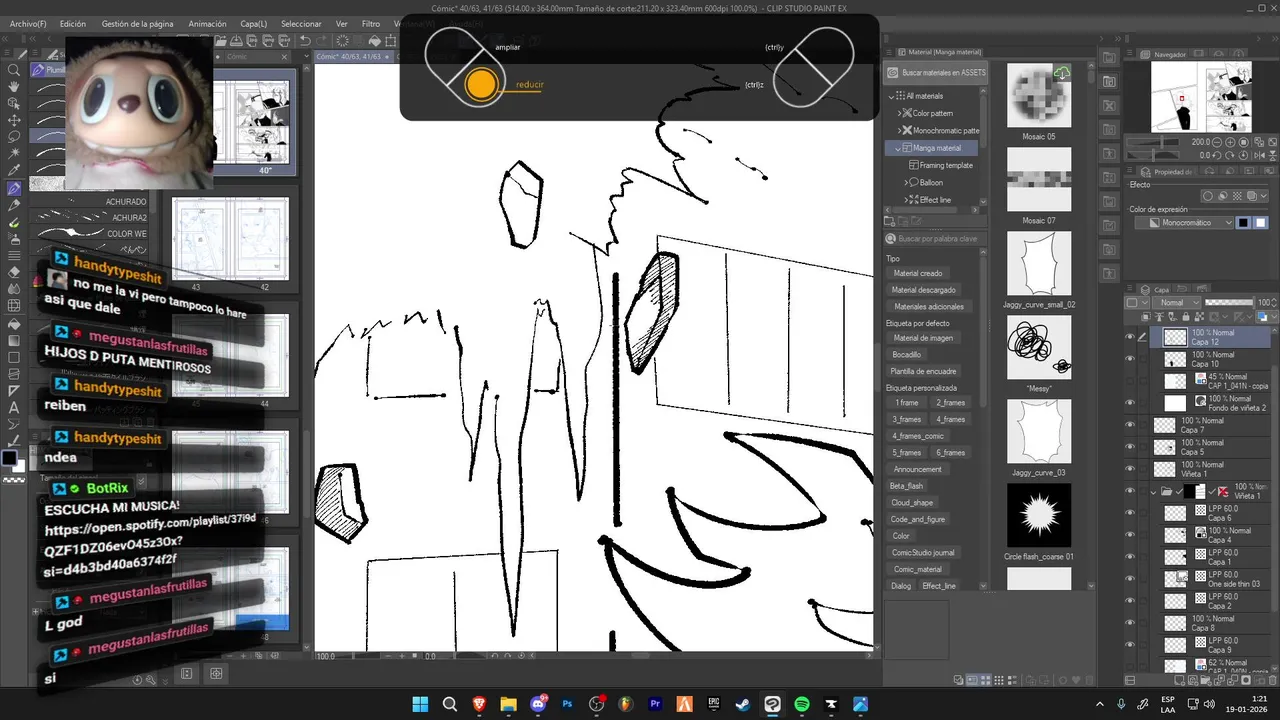Open the Edición menu
1280x720 pixels.
(72, 23)
